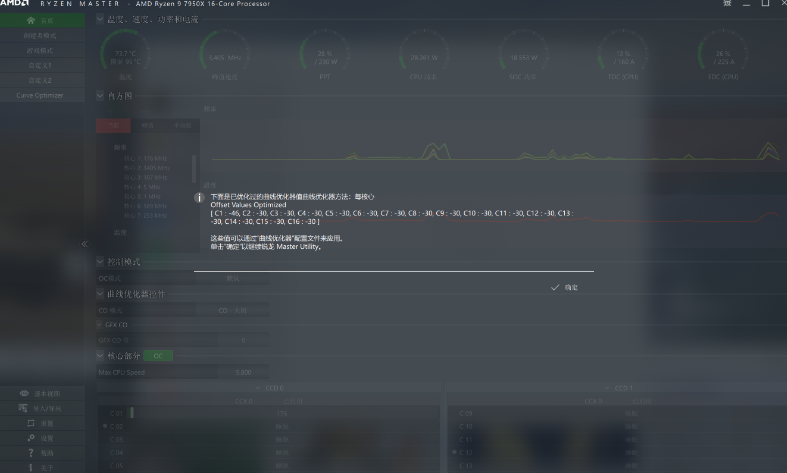
Task: Open the 导入/导出 import/export option
Action: pyautogui.click(x=42, y=409)
